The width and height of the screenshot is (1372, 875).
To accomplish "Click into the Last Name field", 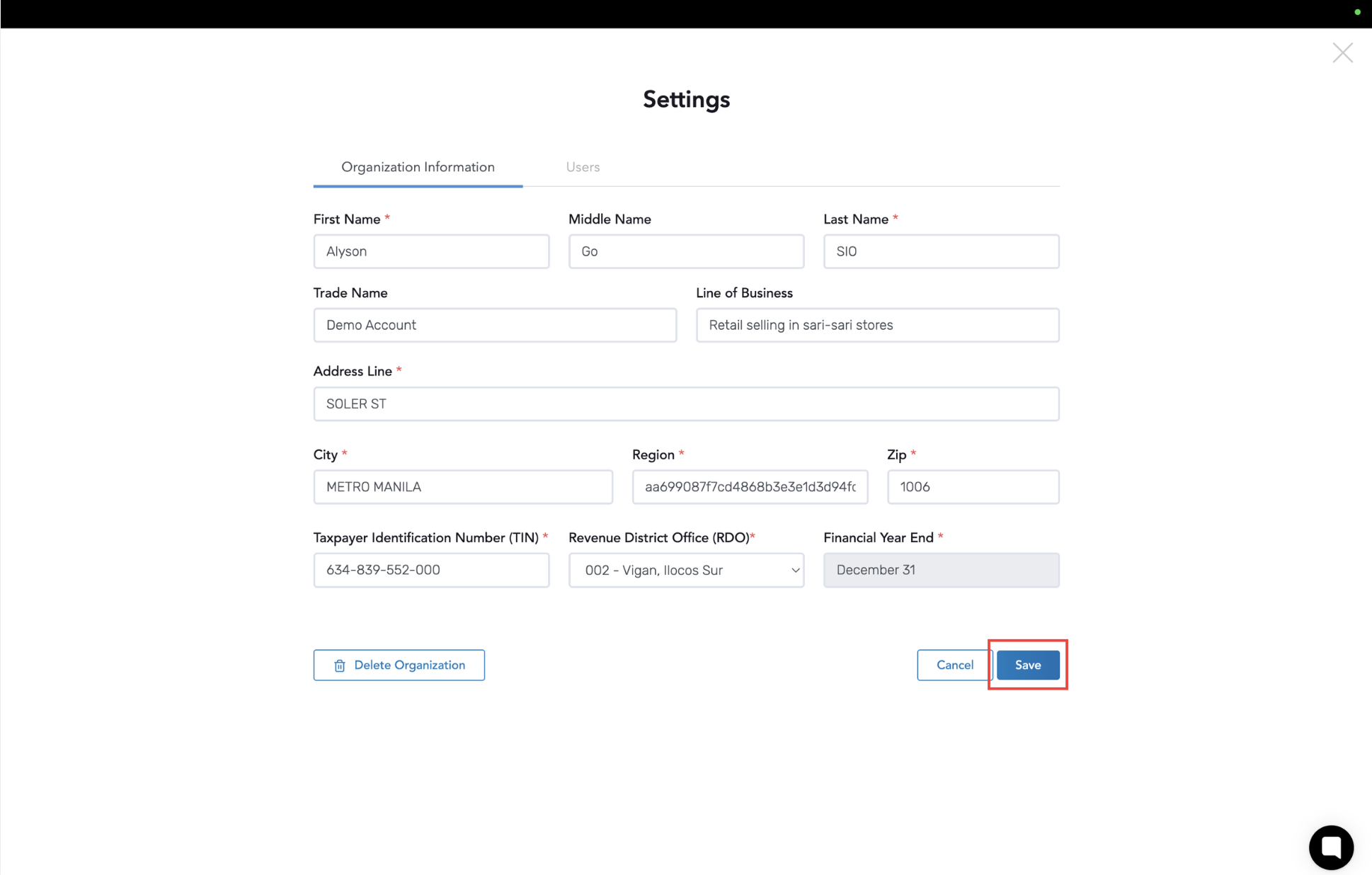I will click(x=941, y=252).
